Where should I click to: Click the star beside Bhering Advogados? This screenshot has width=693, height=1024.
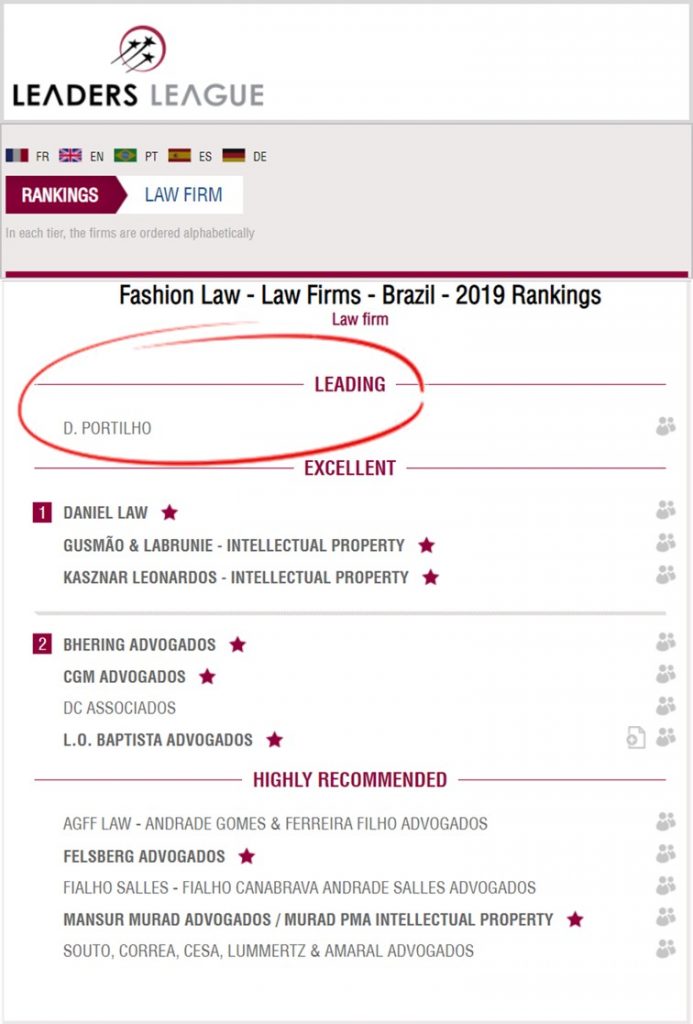(x=238, y=645)
